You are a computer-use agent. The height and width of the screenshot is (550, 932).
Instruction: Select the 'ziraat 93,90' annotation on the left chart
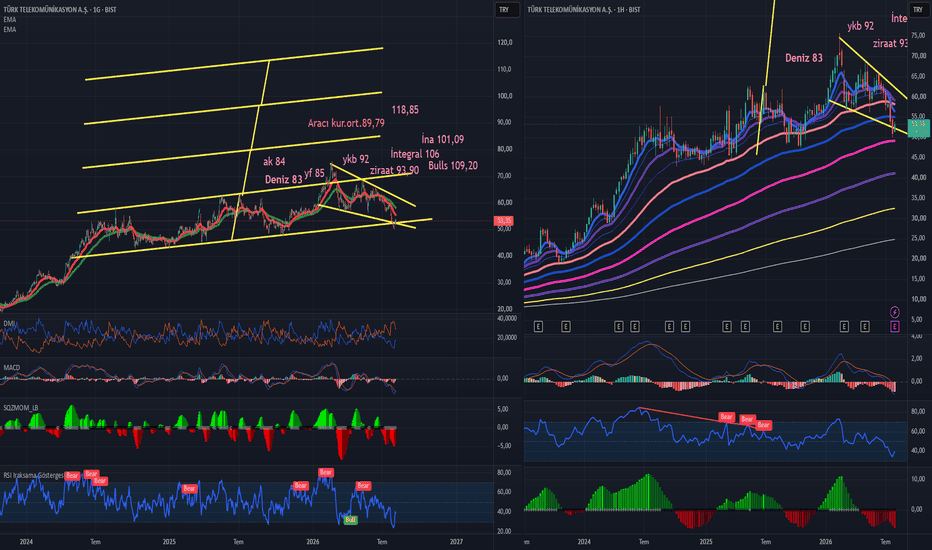pyautogui.click(x=394, y=171)
